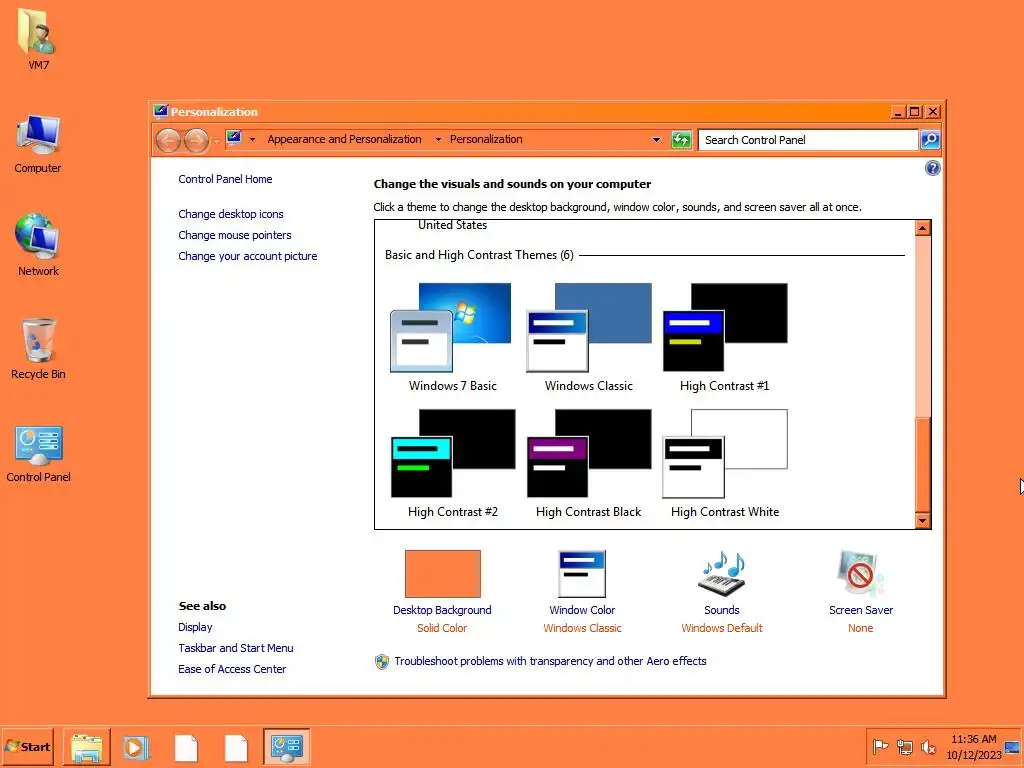Open the Display link

point(195,627)
